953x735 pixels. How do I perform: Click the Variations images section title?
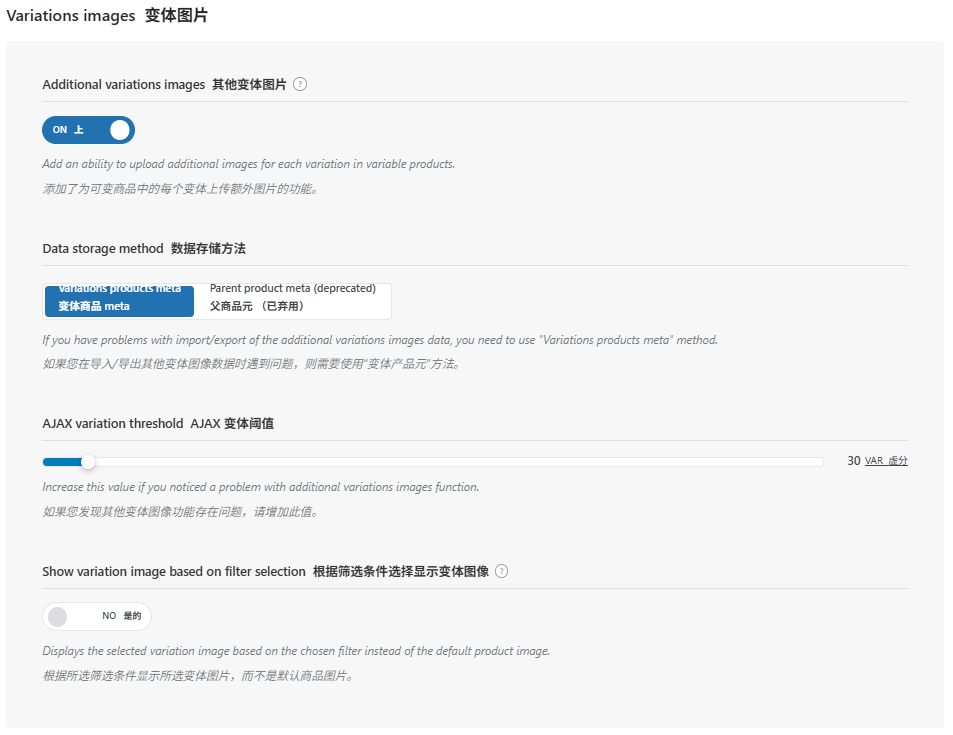pos(107,15)
